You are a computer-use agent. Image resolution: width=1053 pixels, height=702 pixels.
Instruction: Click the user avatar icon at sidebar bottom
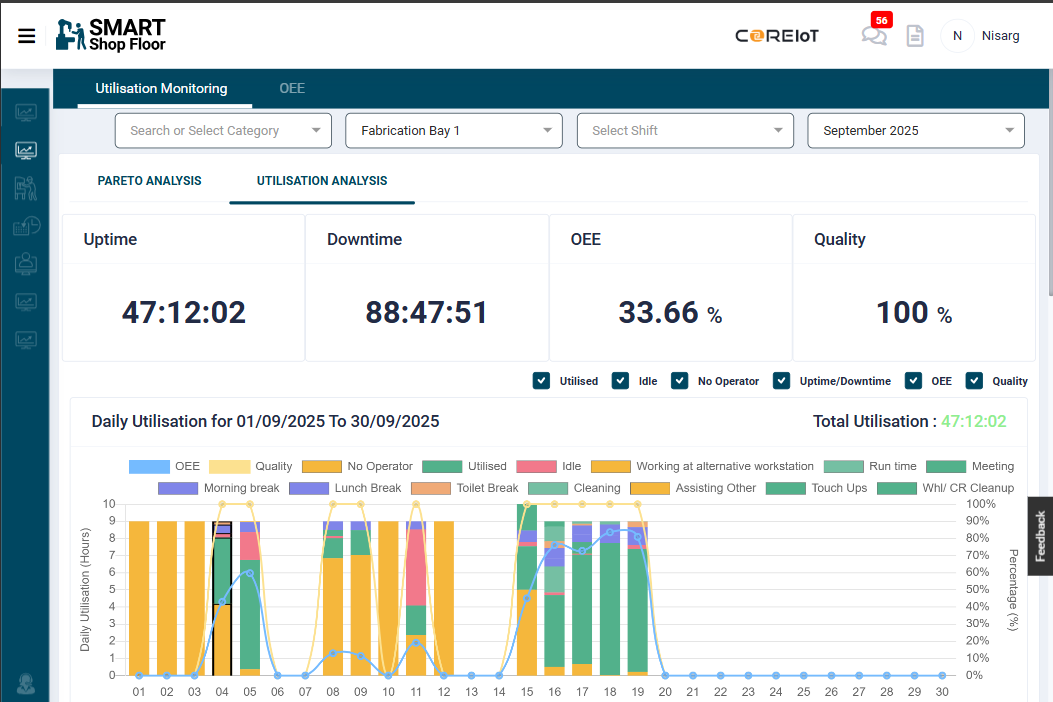(26, 686)
